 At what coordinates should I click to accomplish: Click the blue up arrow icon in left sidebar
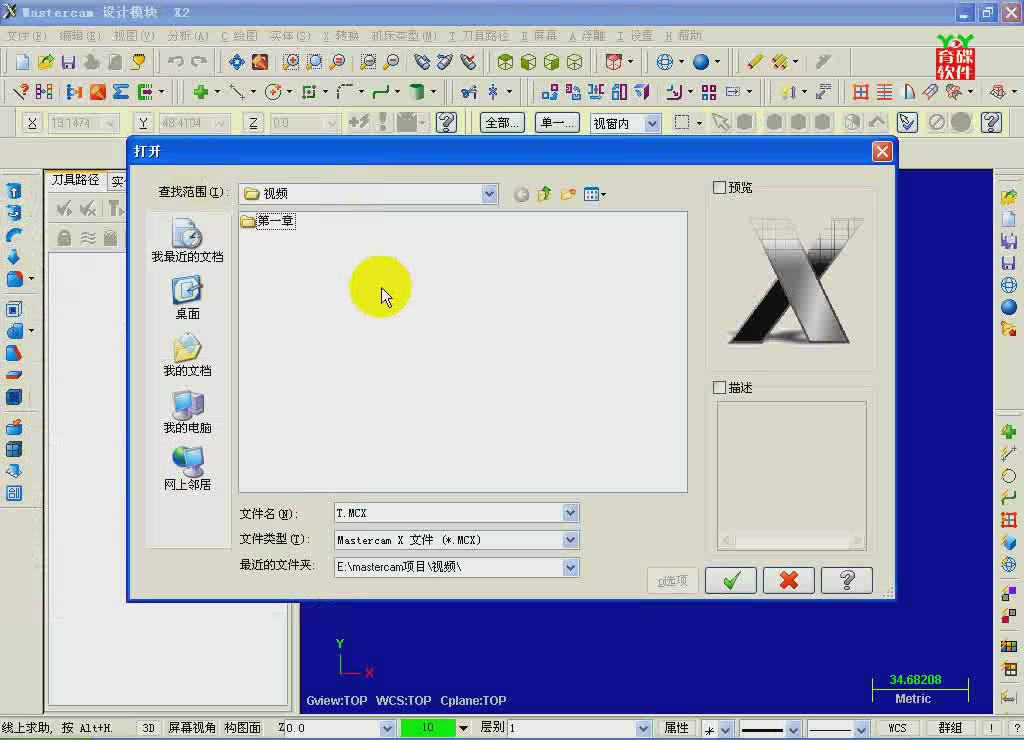14,191
